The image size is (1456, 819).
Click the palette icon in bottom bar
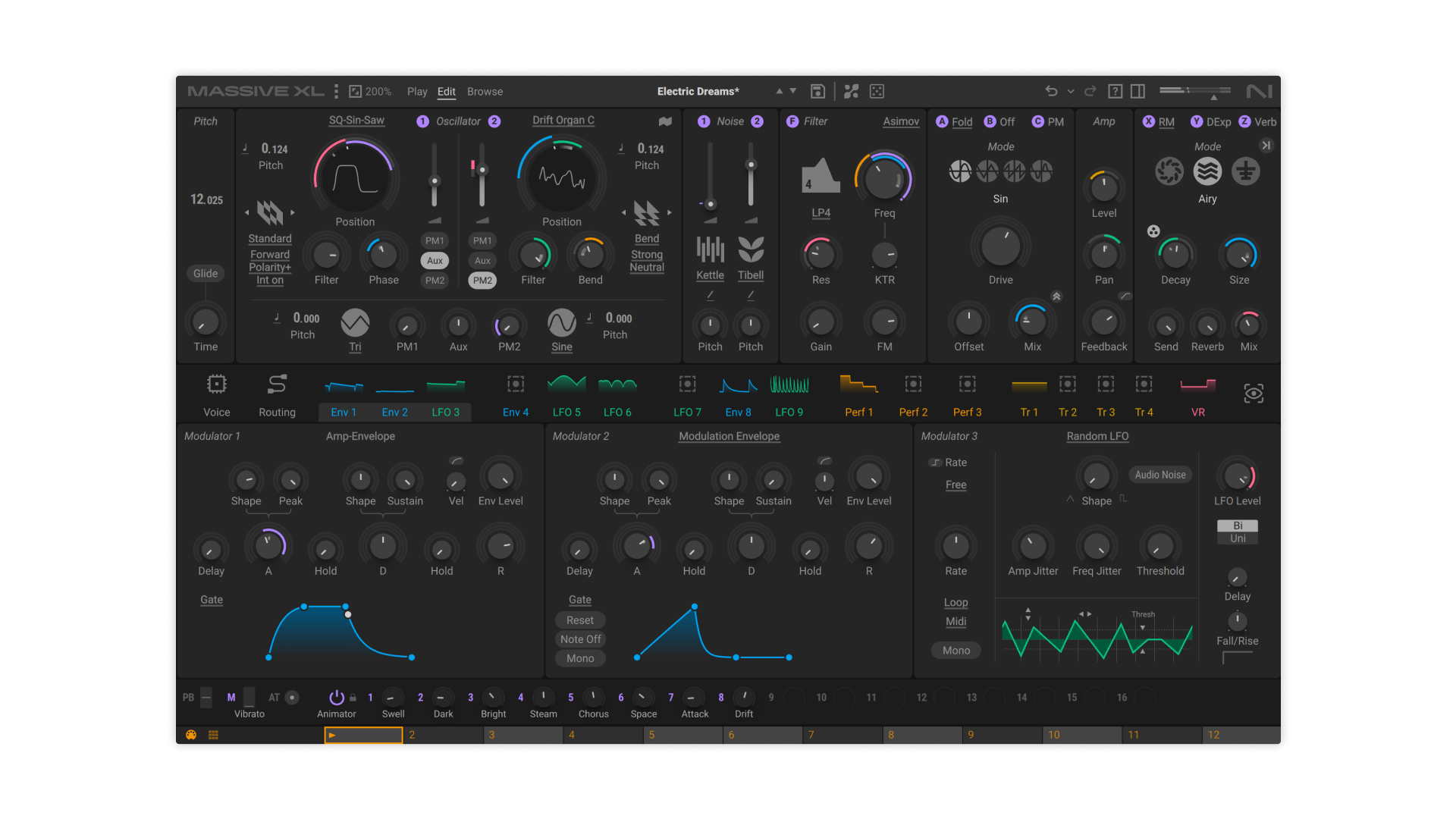coord(191,735)
